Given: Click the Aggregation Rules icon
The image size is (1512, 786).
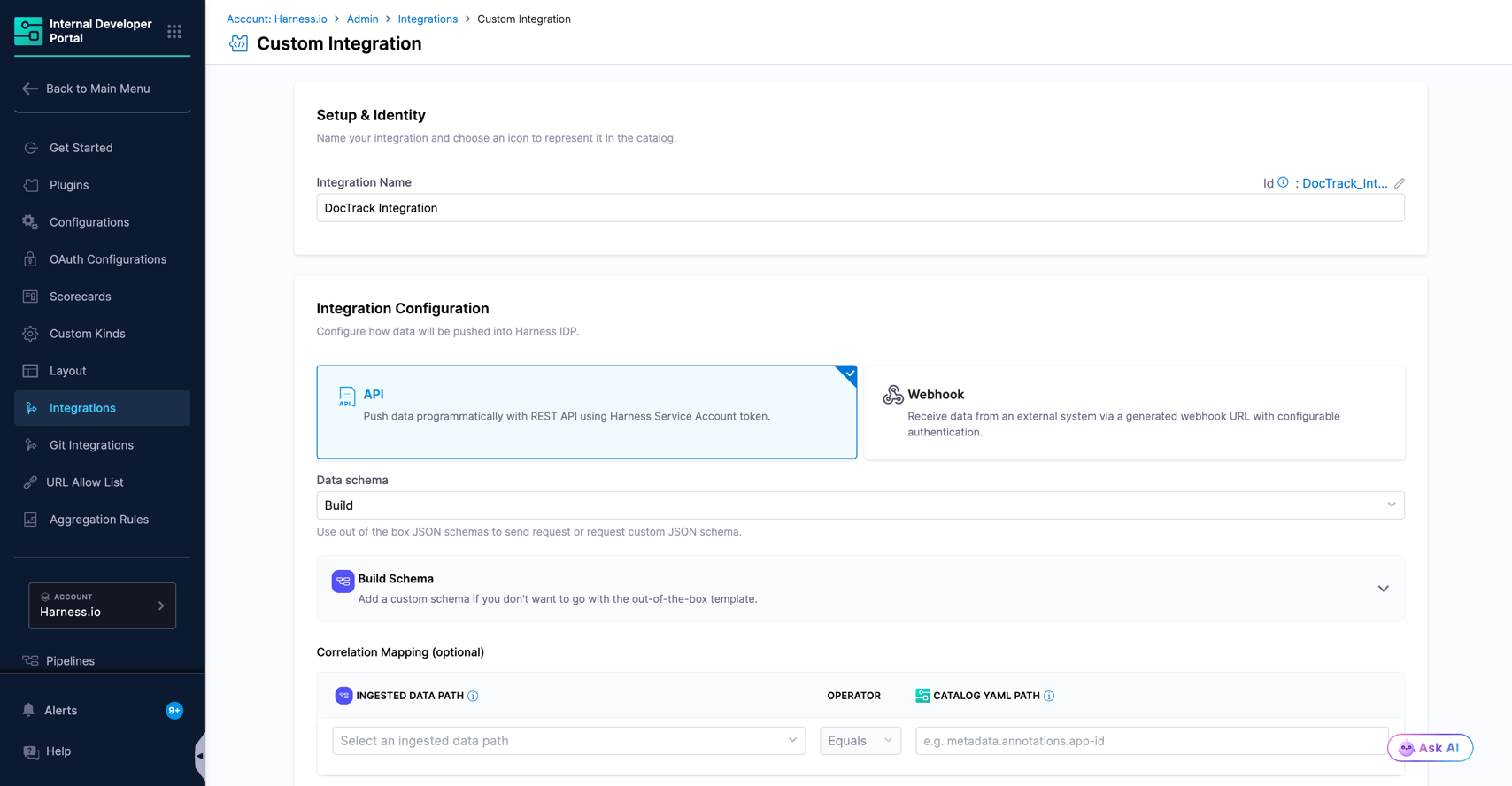Looking at the screenshot, I should coord(31,520).
